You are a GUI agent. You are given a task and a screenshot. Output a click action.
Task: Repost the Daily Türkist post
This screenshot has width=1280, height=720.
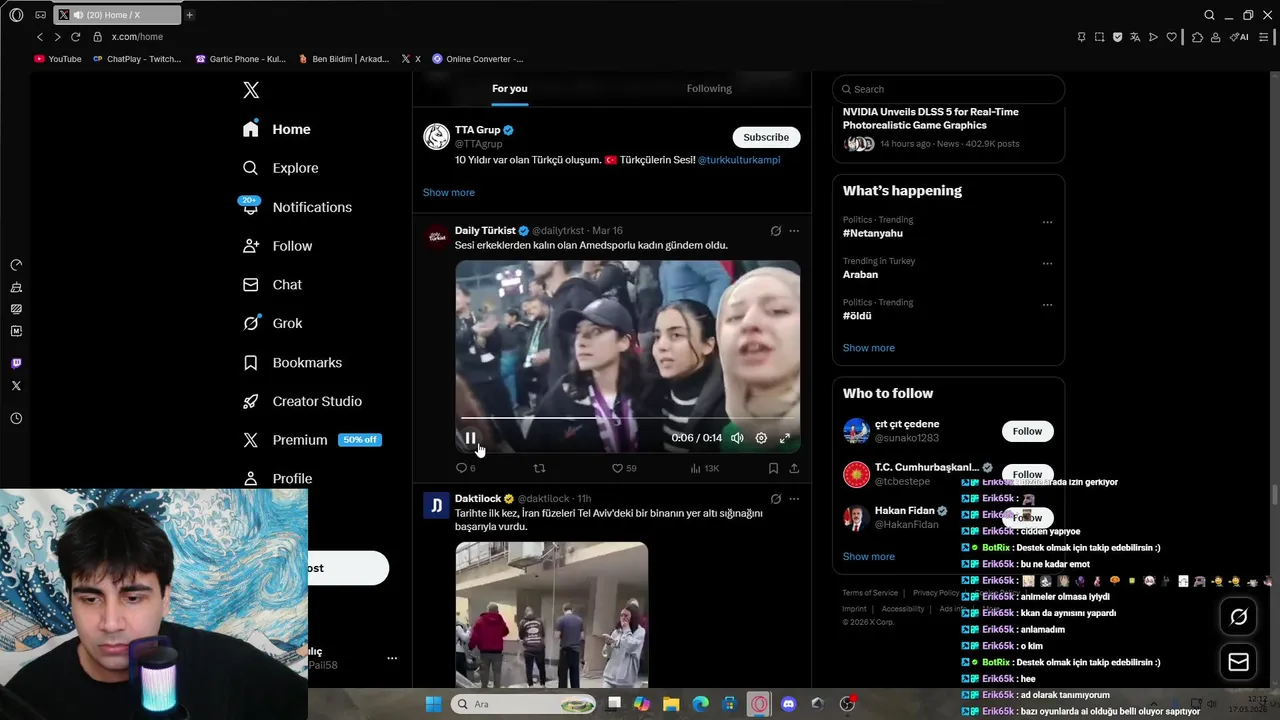[540, 468]
